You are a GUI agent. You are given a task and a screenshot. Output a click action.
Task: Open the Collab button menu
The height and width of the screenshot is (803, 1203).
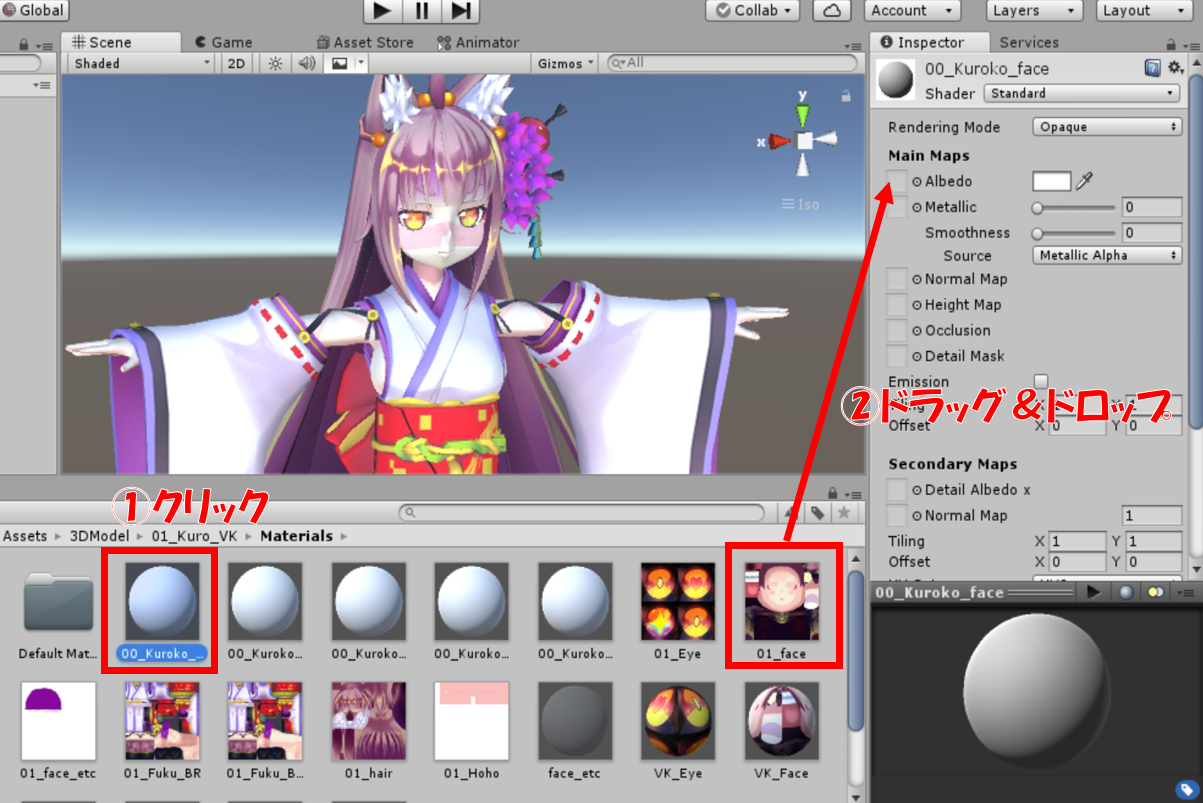coord(753,11)
